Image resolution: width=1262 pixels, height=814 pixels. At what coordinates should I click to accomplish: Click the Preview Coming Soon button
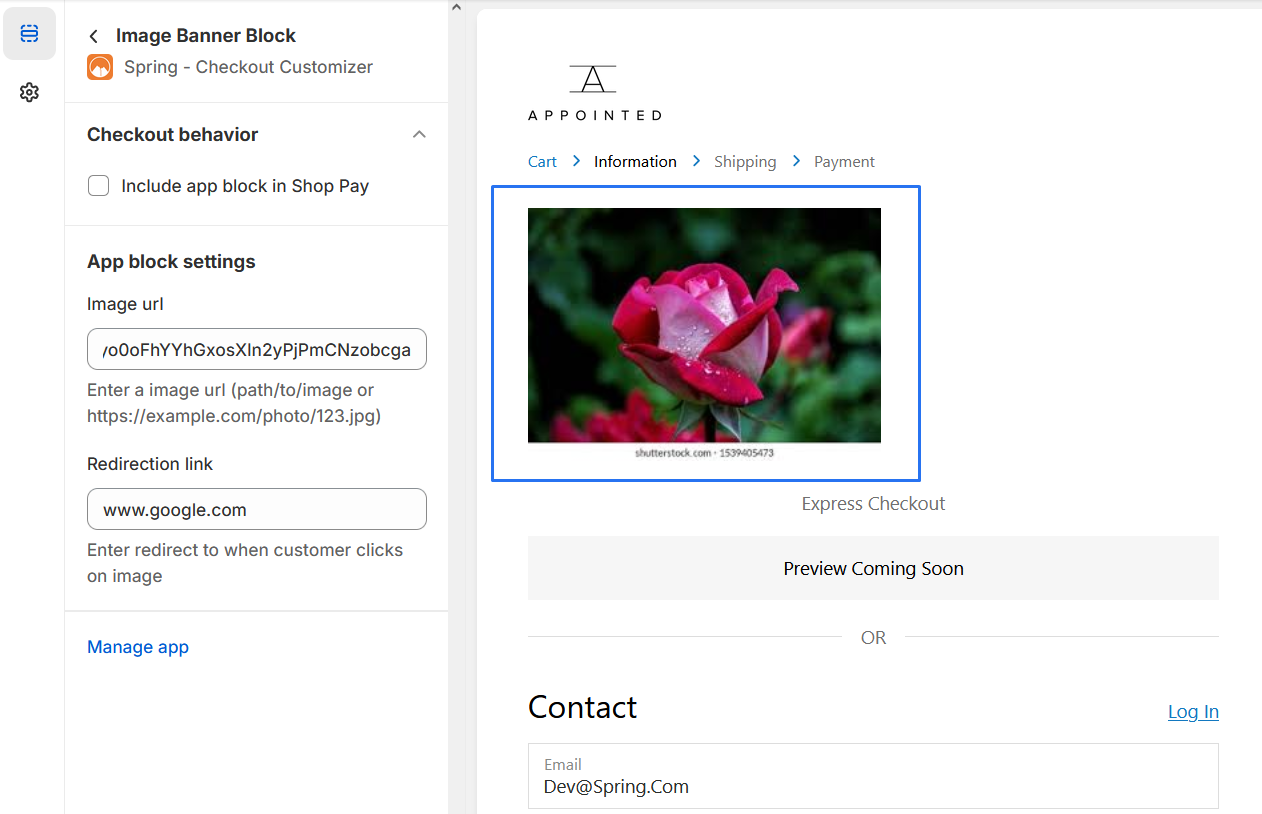click(873, 568)
